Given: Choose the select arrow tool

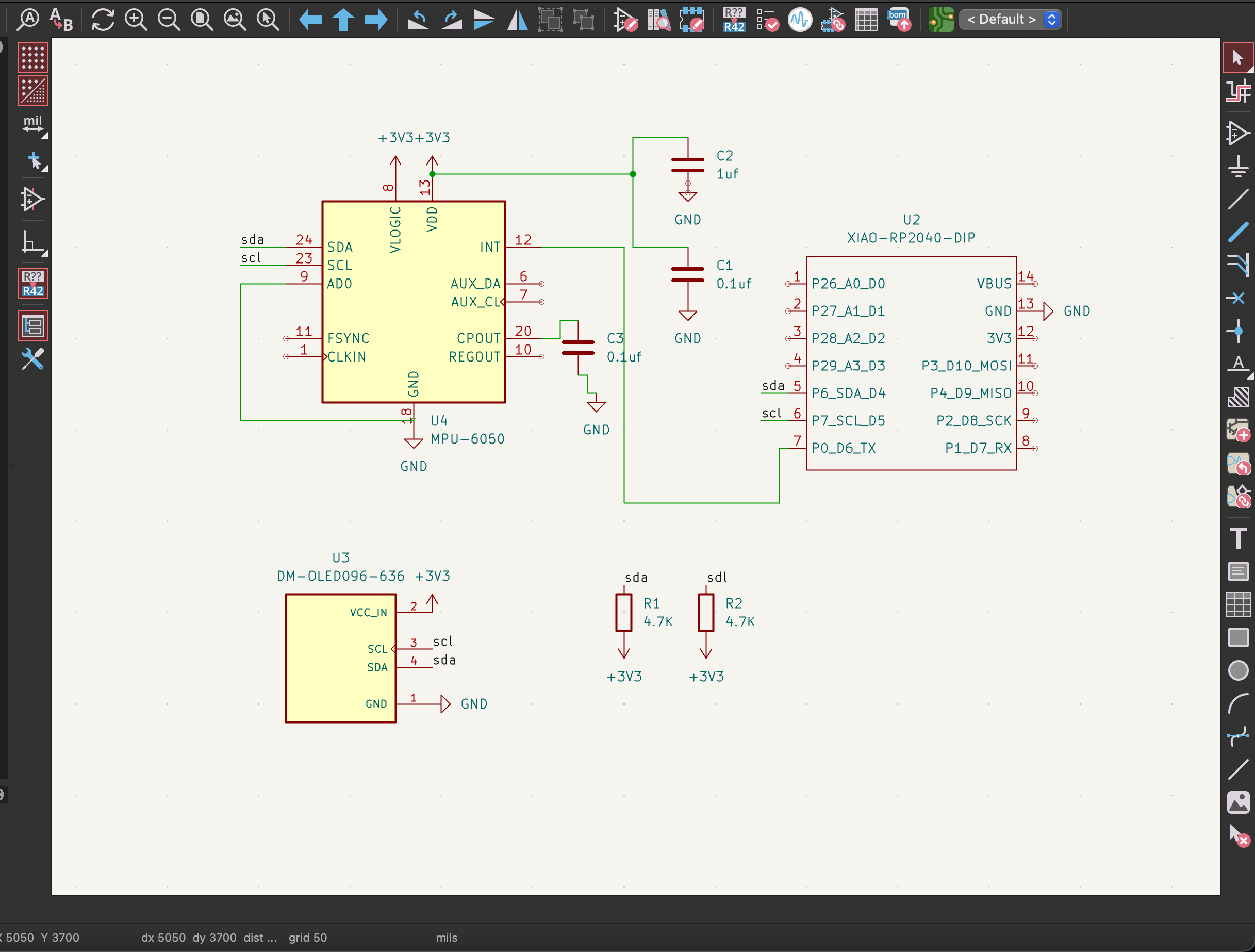Looking at the screenshot, I should pos(1238,58).
